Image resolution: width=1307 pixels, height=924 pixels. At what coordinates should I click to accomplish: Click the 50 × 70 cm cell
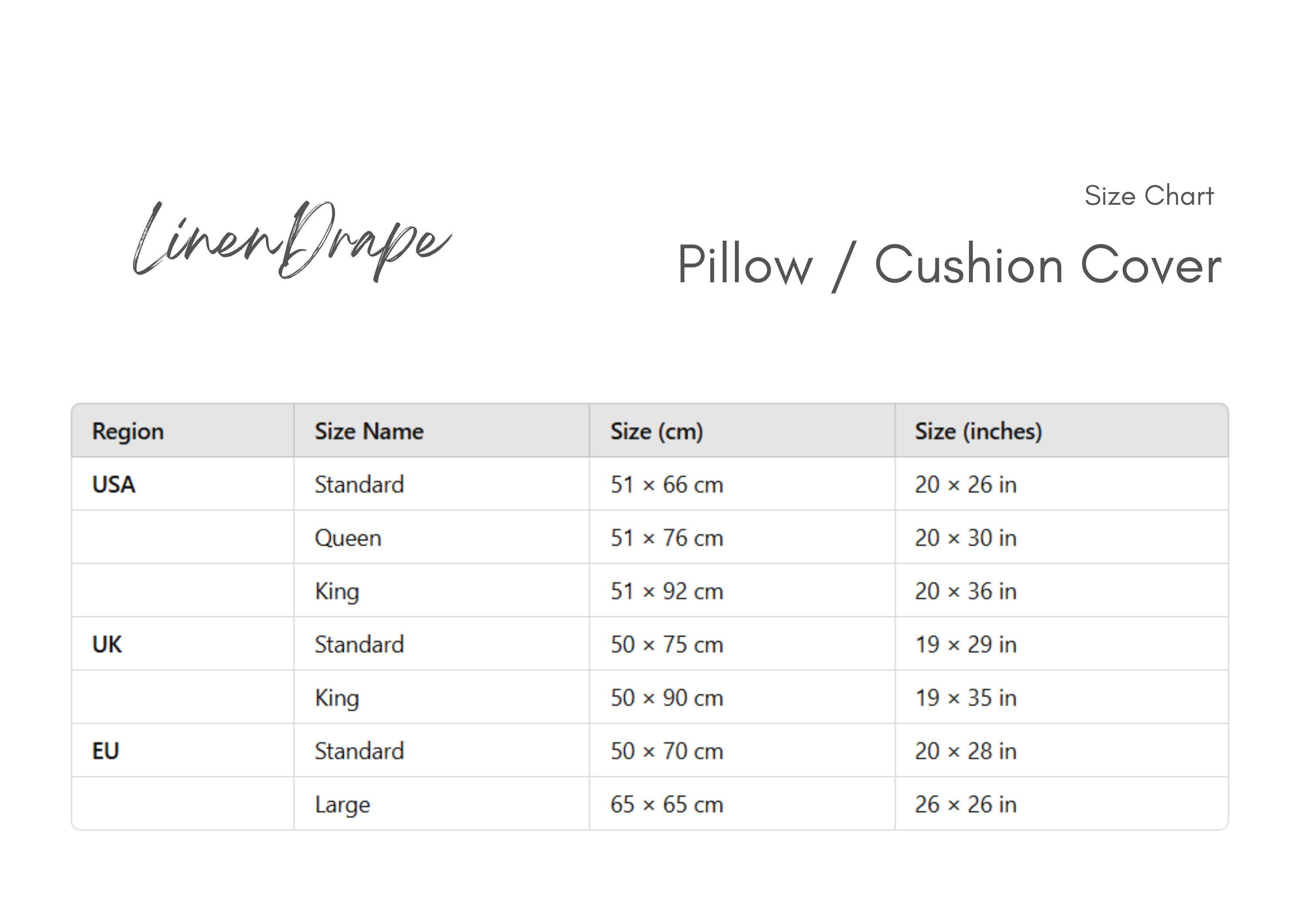(x=742, y=750)
